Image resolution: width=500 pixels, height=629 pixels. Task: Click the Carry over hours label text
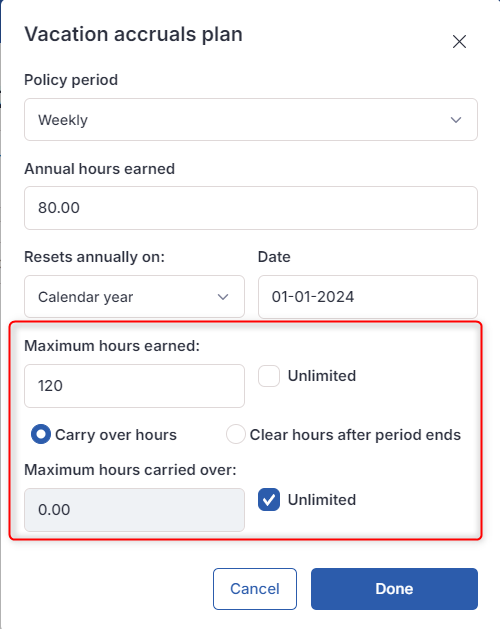(116, 435)
